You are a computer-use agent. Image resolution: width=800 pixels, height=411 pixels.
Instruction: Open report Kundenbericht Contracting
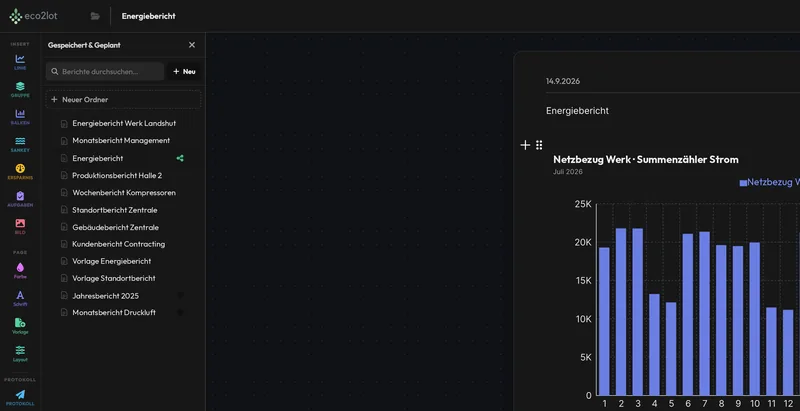(118, 244)
